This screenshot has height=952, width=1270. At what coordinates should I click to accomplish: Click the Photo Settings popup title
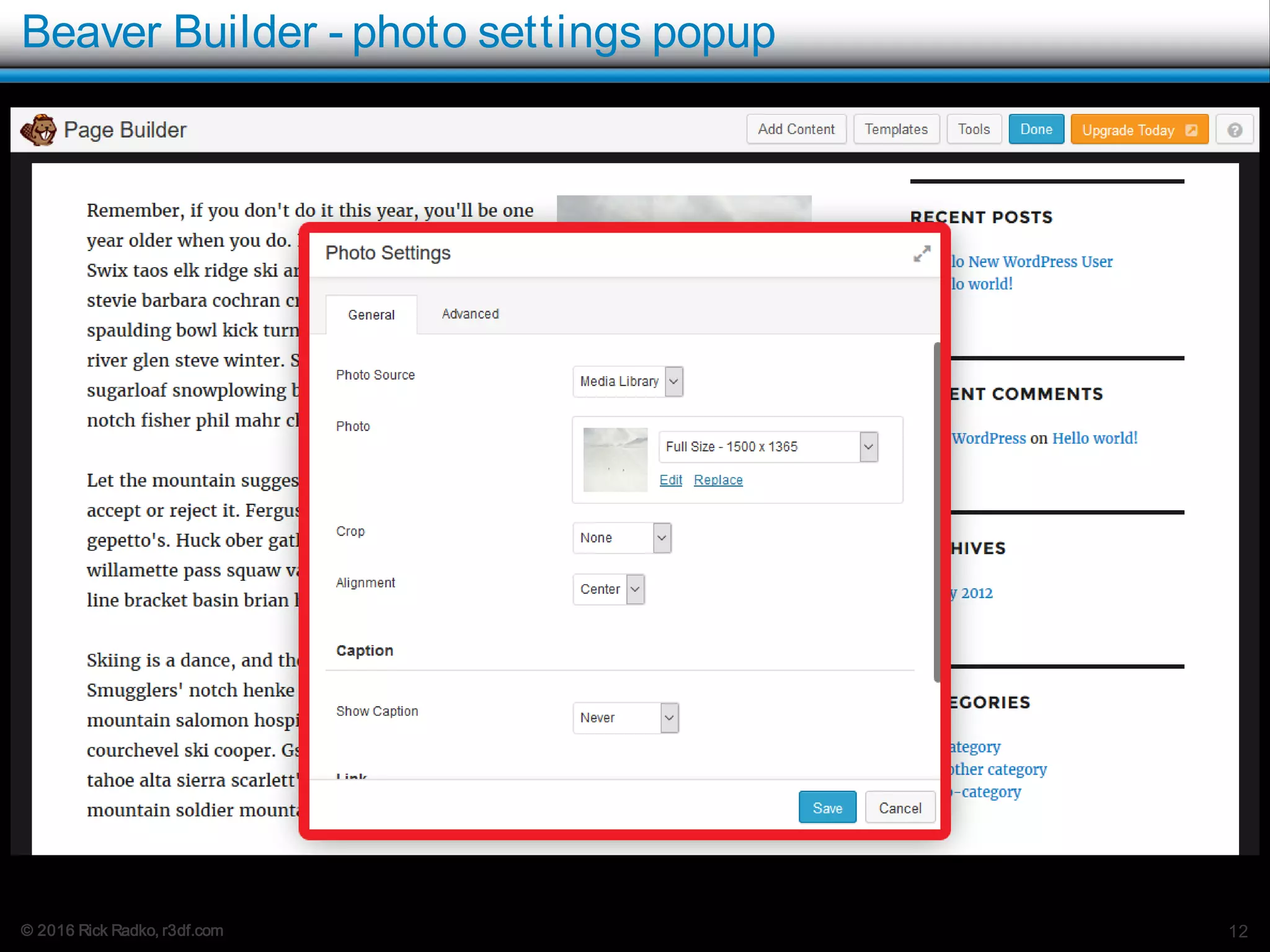tap(388, 253)
